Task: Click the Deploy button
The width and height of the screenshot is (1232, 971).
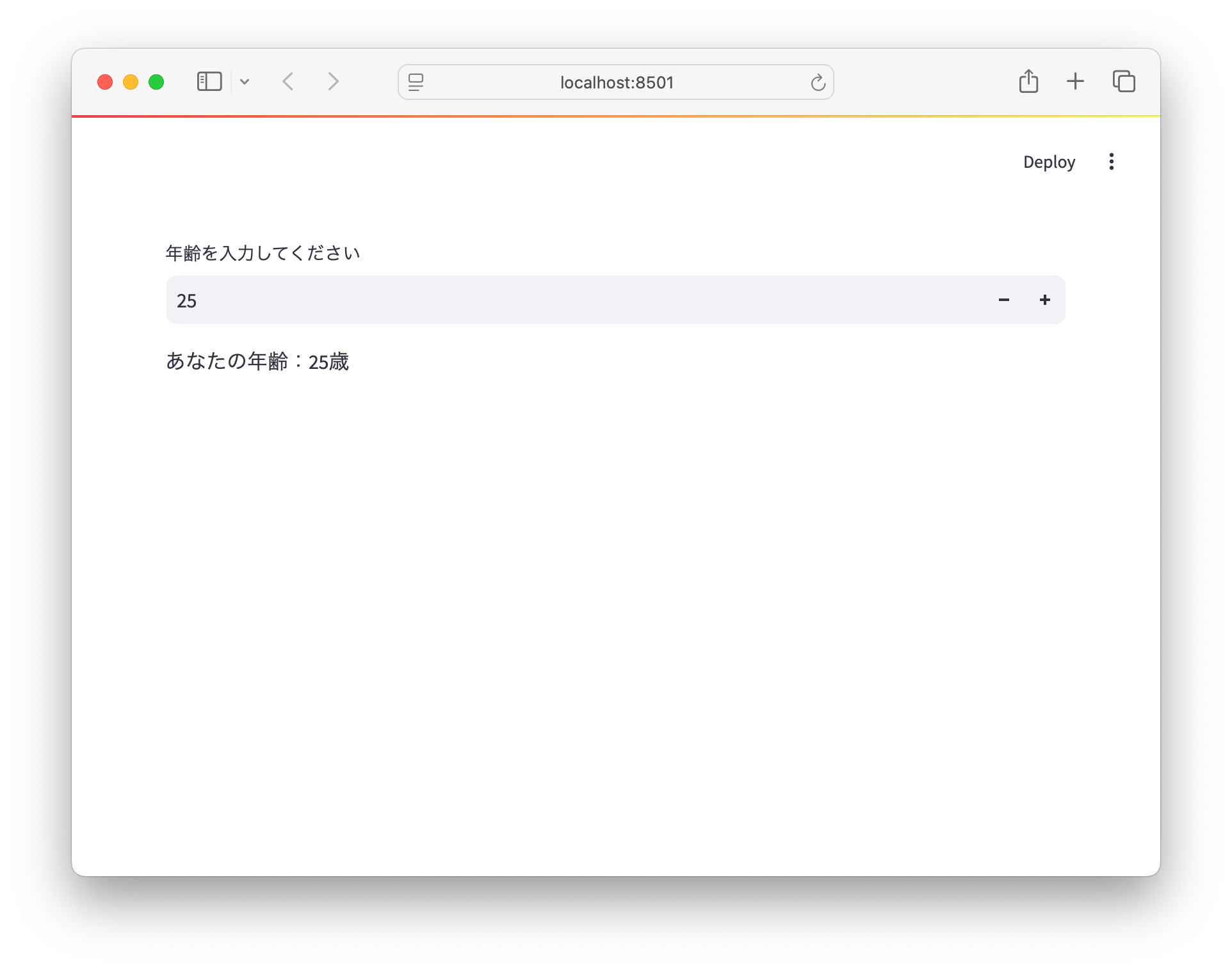Action: coord(1048,161)
